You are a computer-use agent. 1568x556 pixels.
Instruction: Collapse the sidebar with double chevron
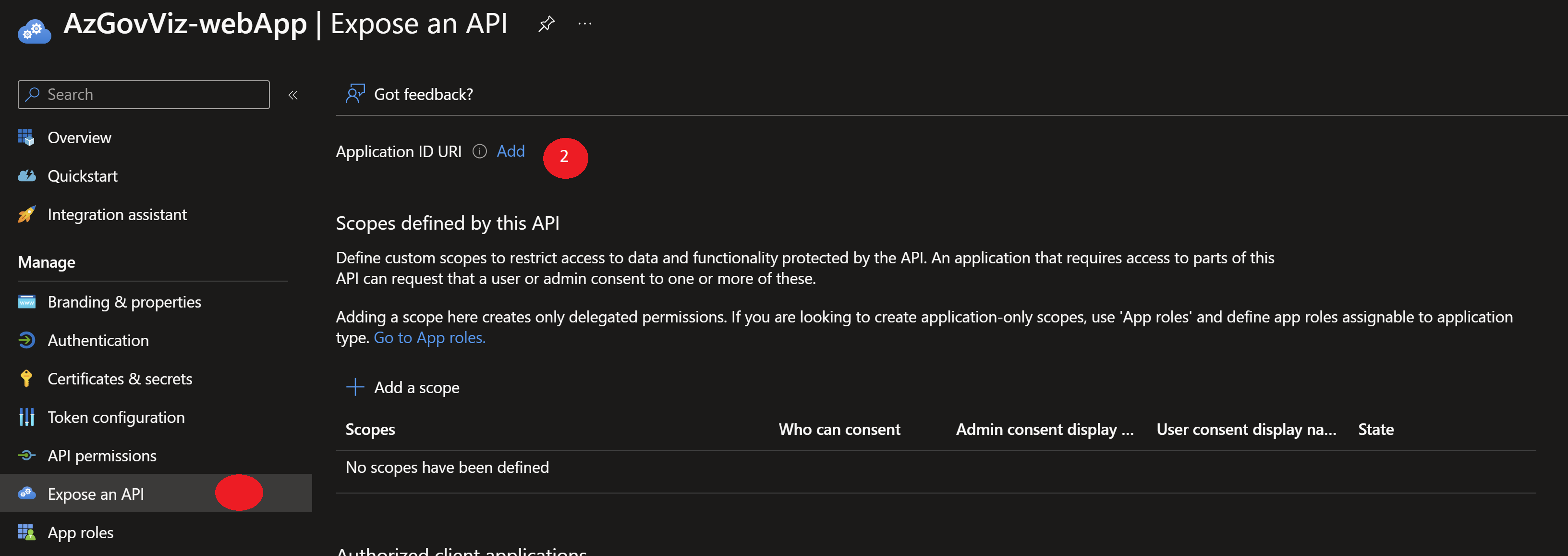(293, 95)
